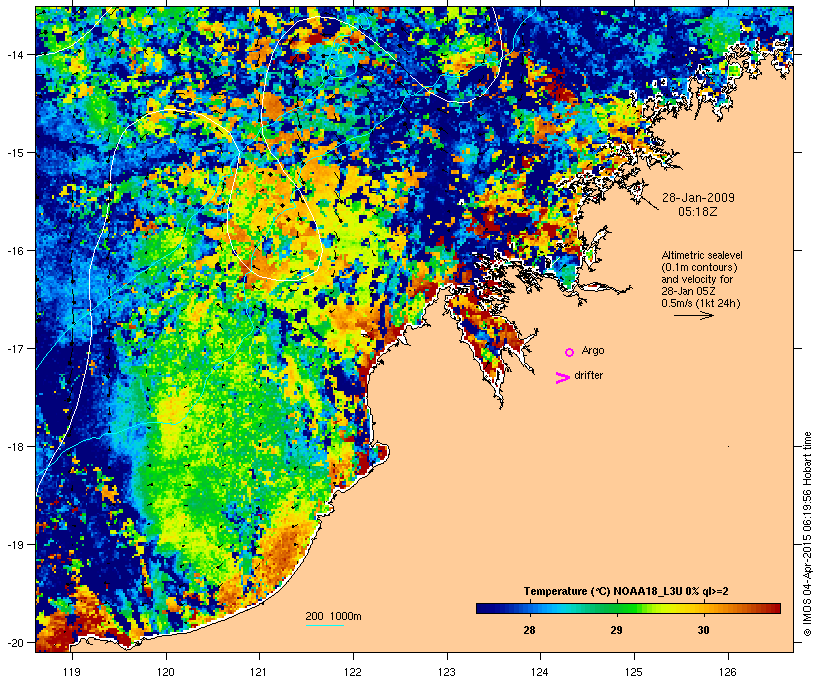Click the 'and velocity for' text
Image resolution: width=820 pixels, height=680 pixels.
pos(697,279)
